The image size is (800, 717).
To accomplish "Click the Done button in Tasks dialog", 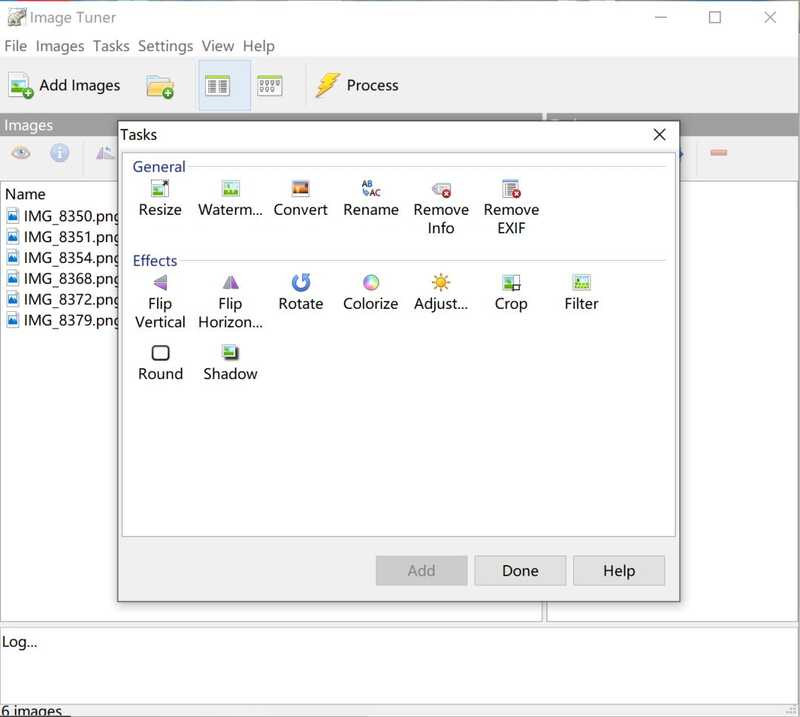I will tap(520, 571).
